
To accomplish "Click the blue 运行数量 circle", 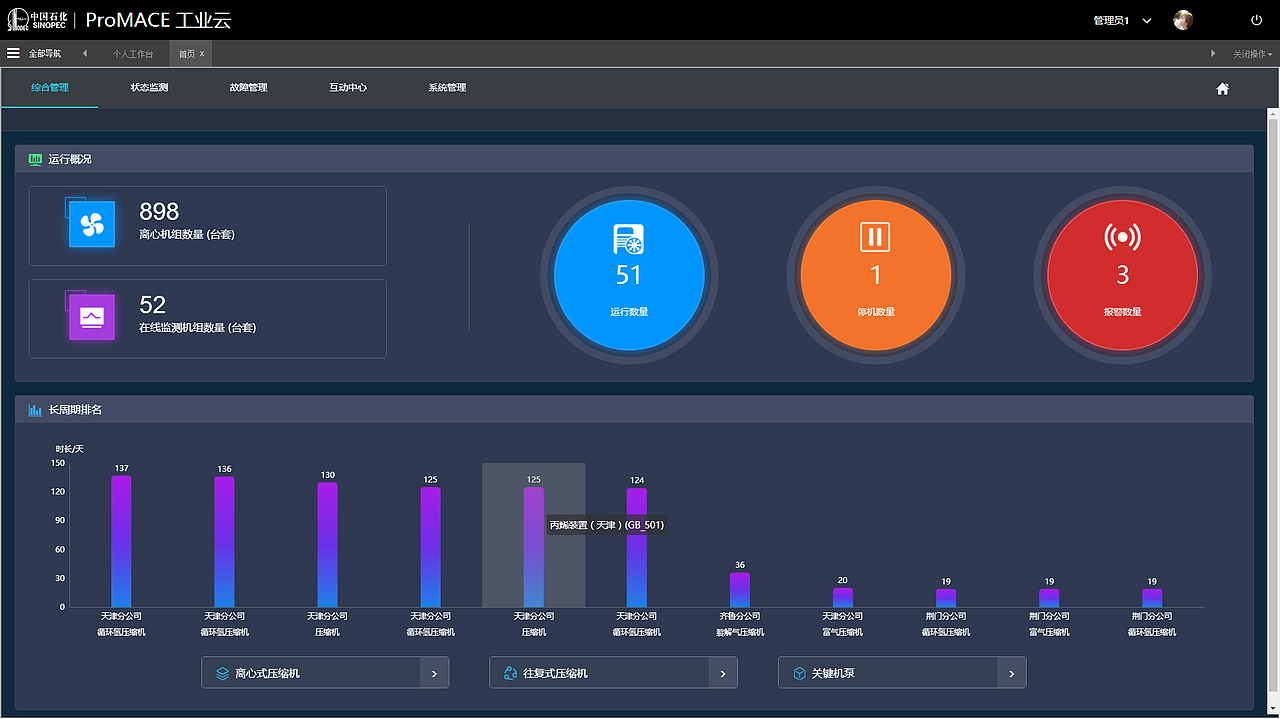I will click(x=629, y=275).
